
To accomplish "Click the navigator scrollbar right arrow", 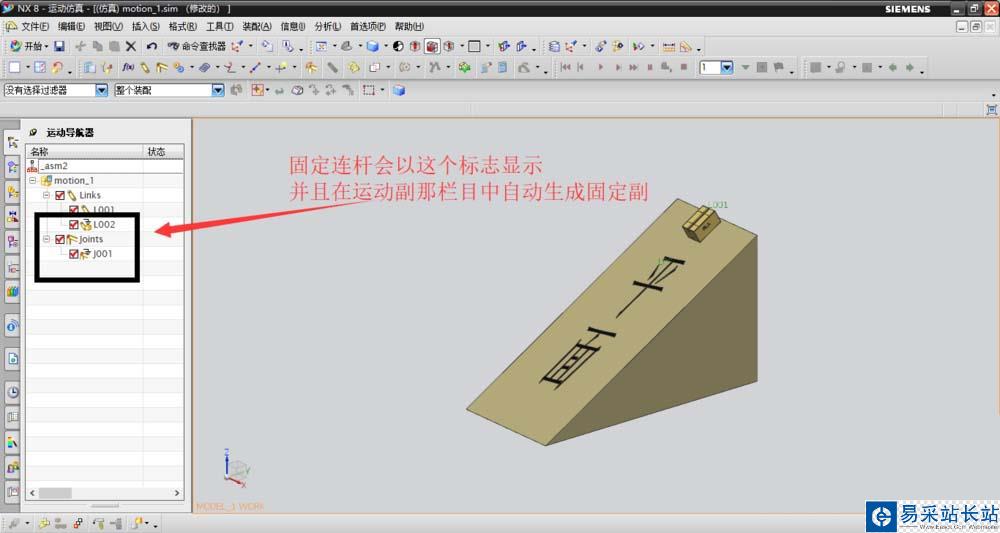I will 177,493.
